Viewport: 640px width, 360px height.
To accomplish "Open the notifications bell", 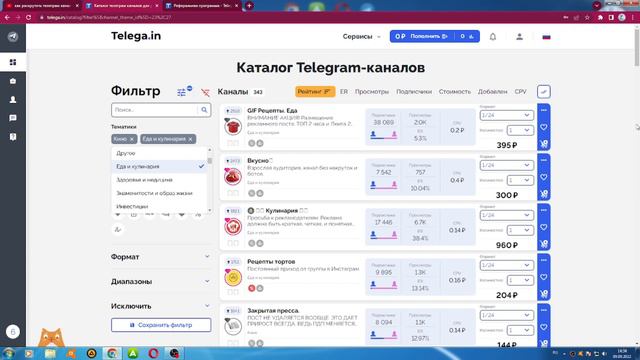I will coord(493,37).
